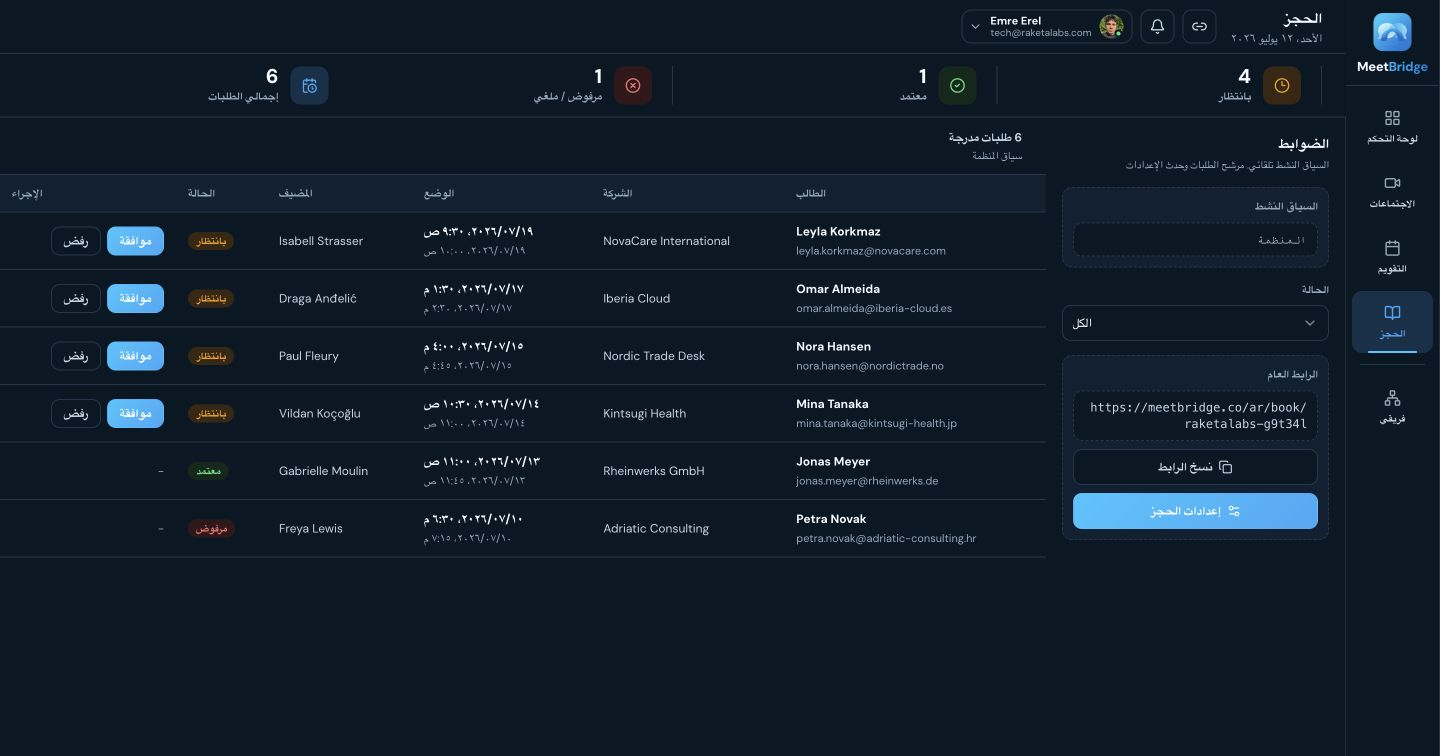
Task: Click the المضيف column header
Action: 296,193
